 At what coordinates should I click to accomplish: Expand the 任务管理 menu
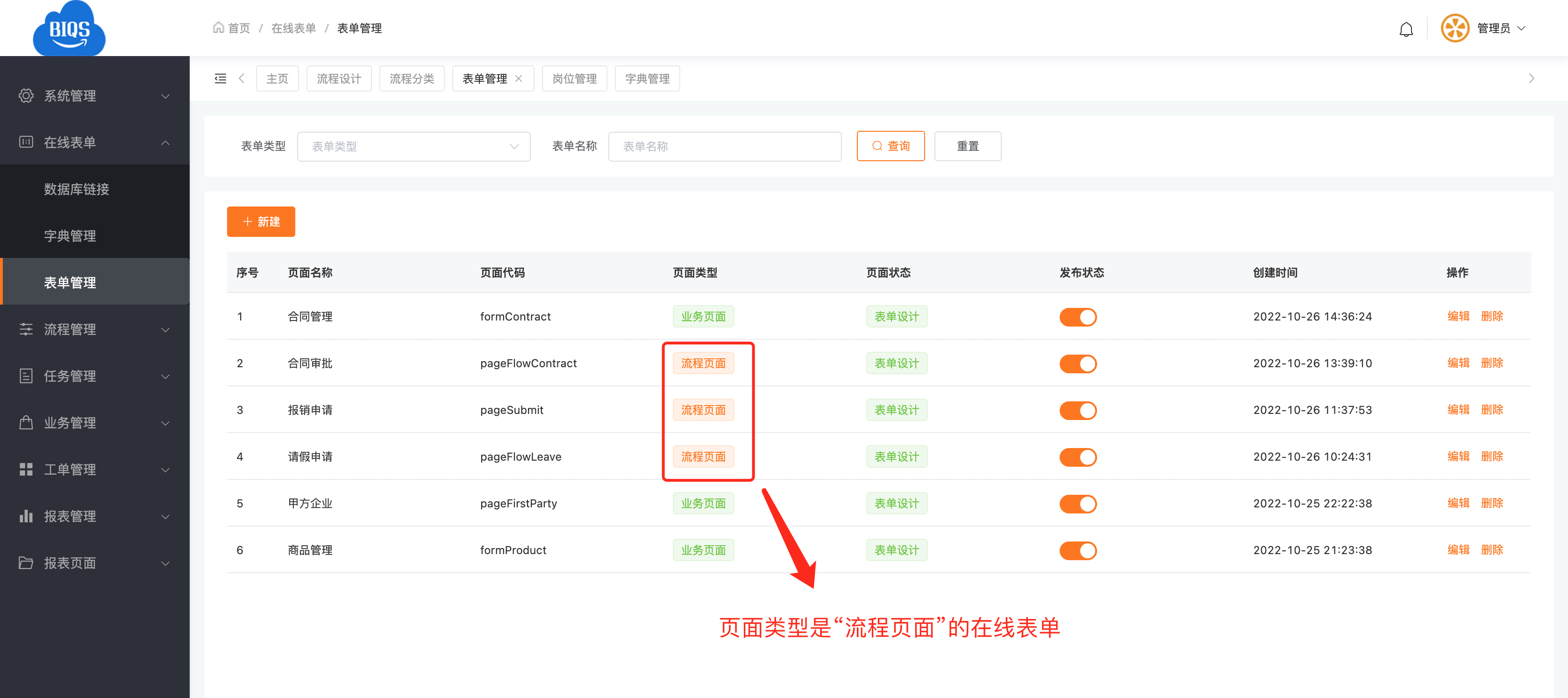point(95,376)
